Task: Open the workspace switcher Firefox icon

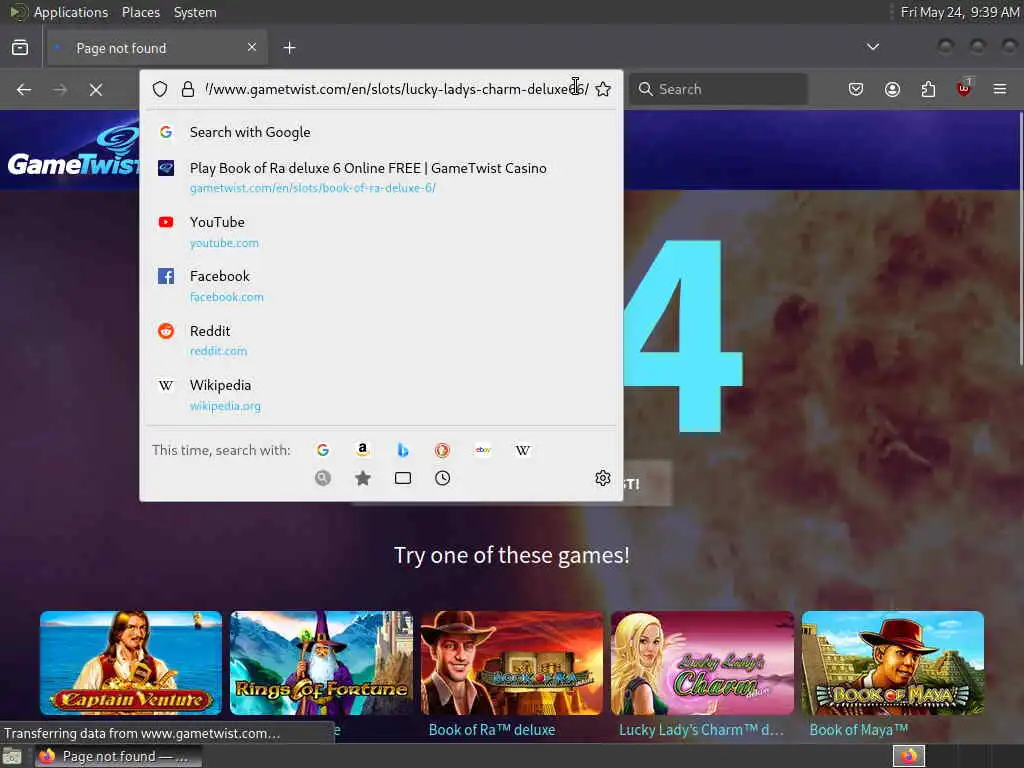Action: tap(909, 756)
